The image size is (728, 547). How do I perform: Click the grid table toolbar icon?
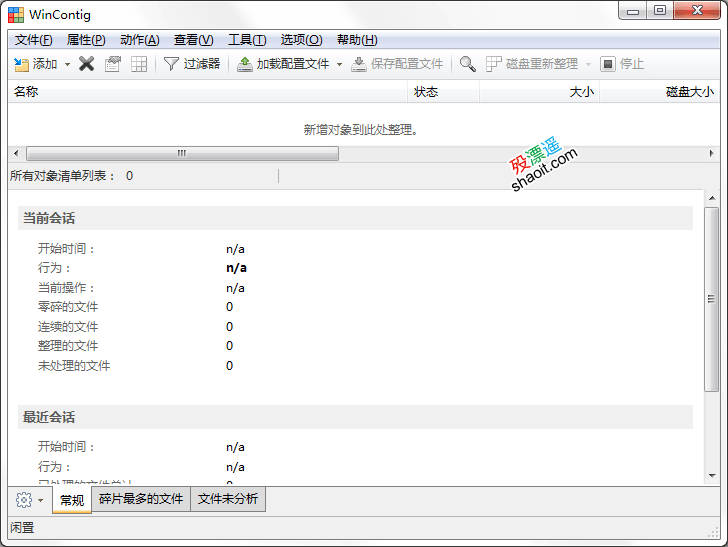(139, 64)
